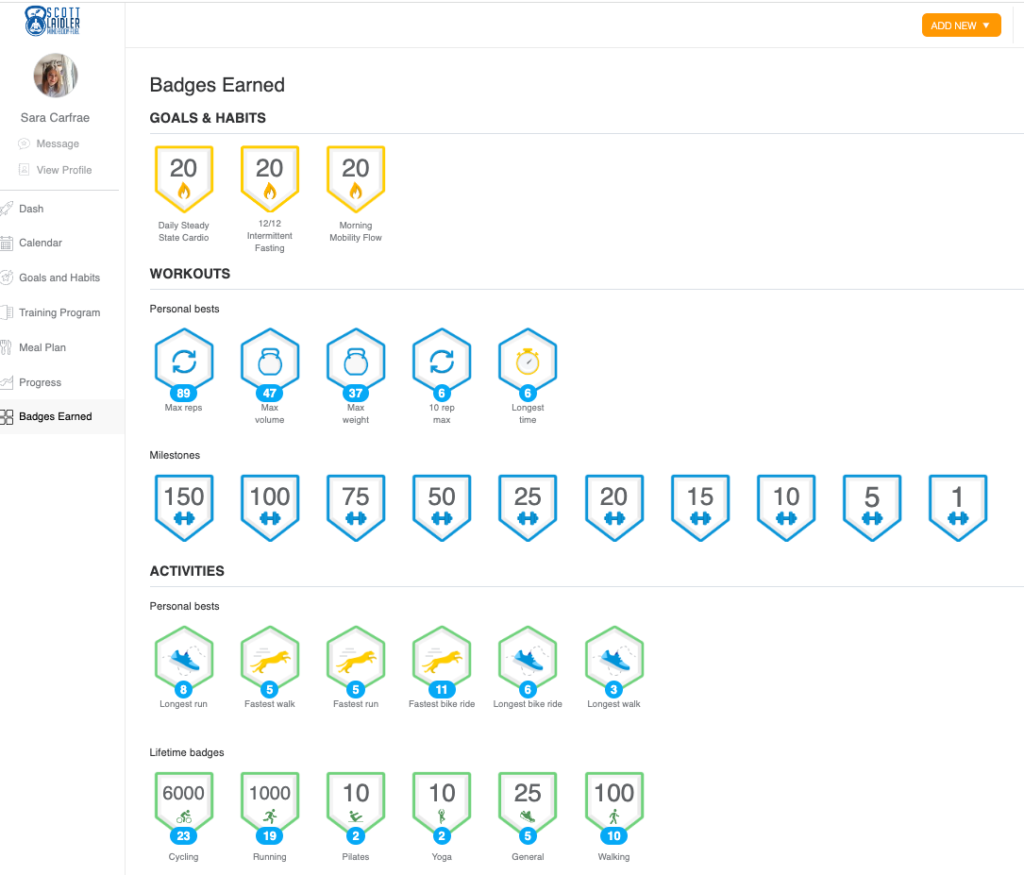Open the Meal Plan page
The width and height of the screenshot is (1024, 875).
click(42, 348)
